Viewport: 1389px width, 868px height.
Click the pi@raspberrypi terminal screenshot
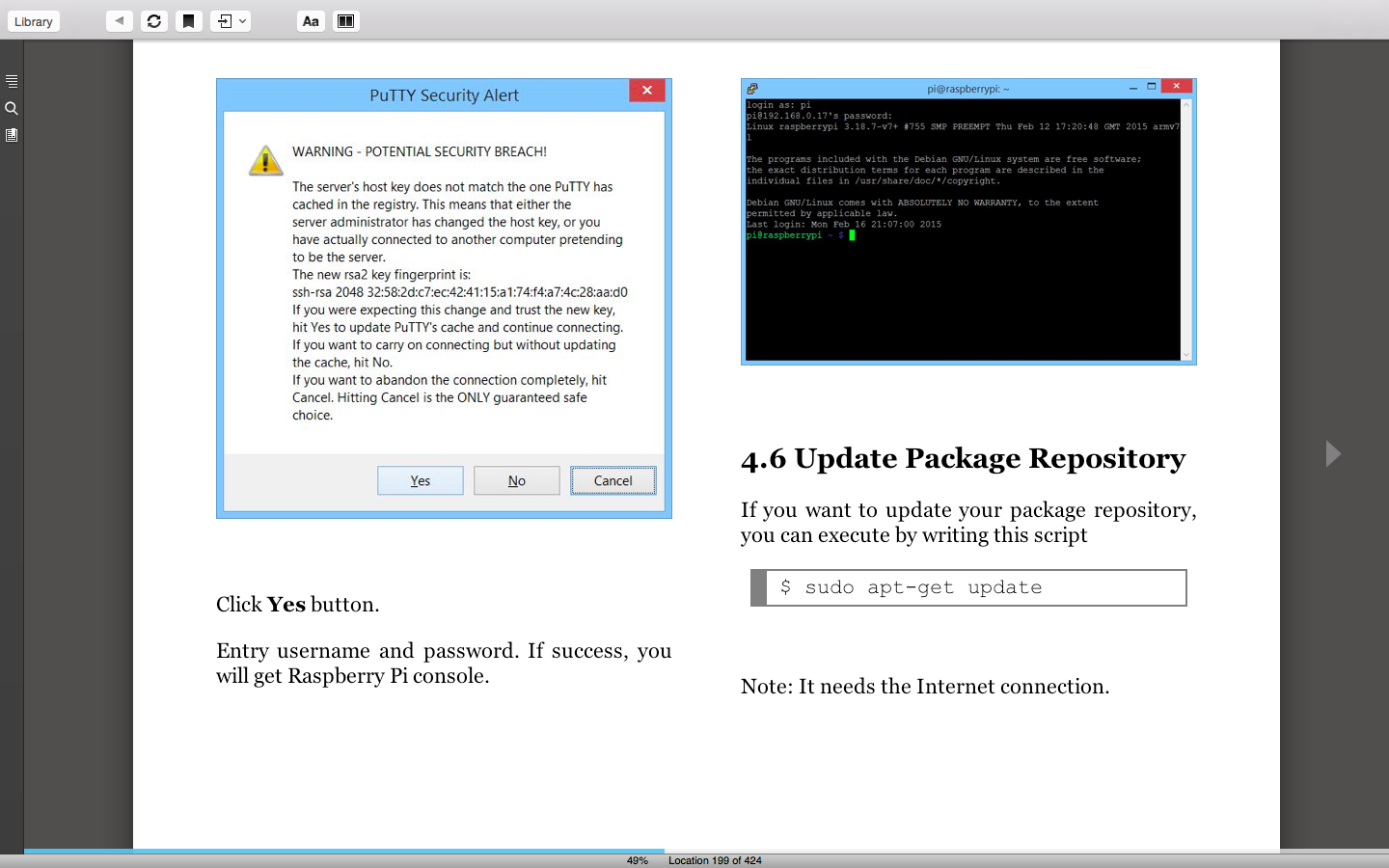pos(968,222)
